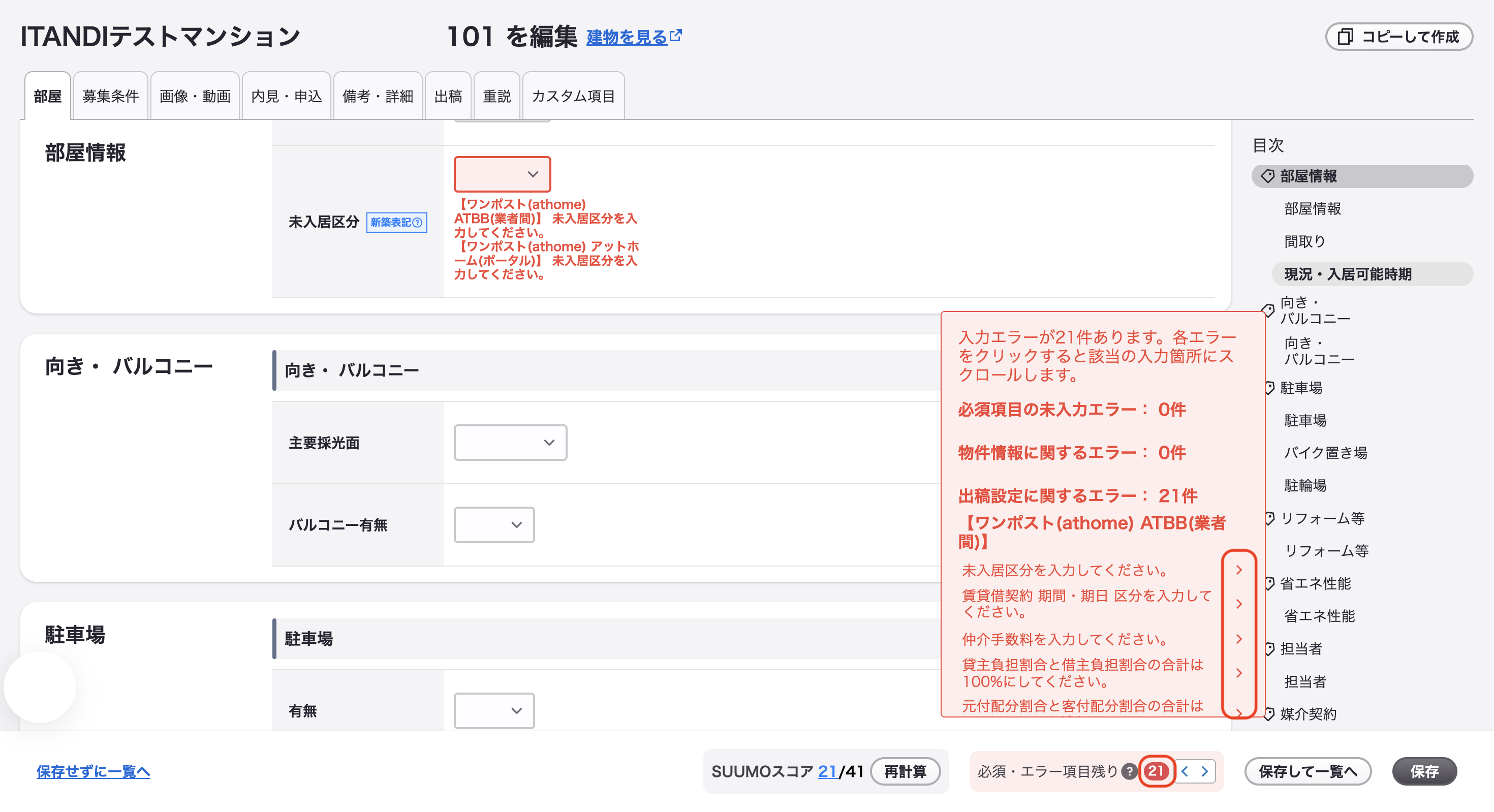Screen dimensions: 1494x812
Task: Go to next error with right arrow
Action: [1204, 771]
